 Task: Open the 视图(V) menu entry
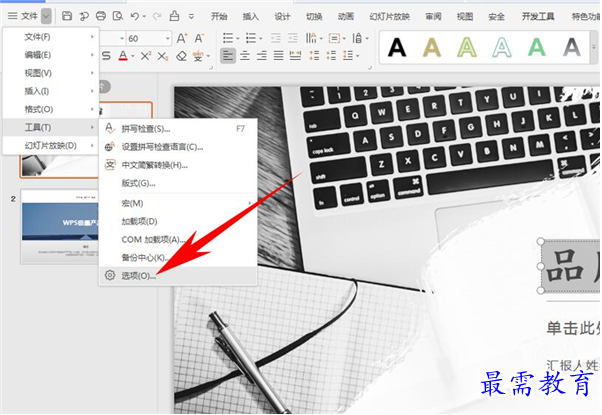coord(51,73)
